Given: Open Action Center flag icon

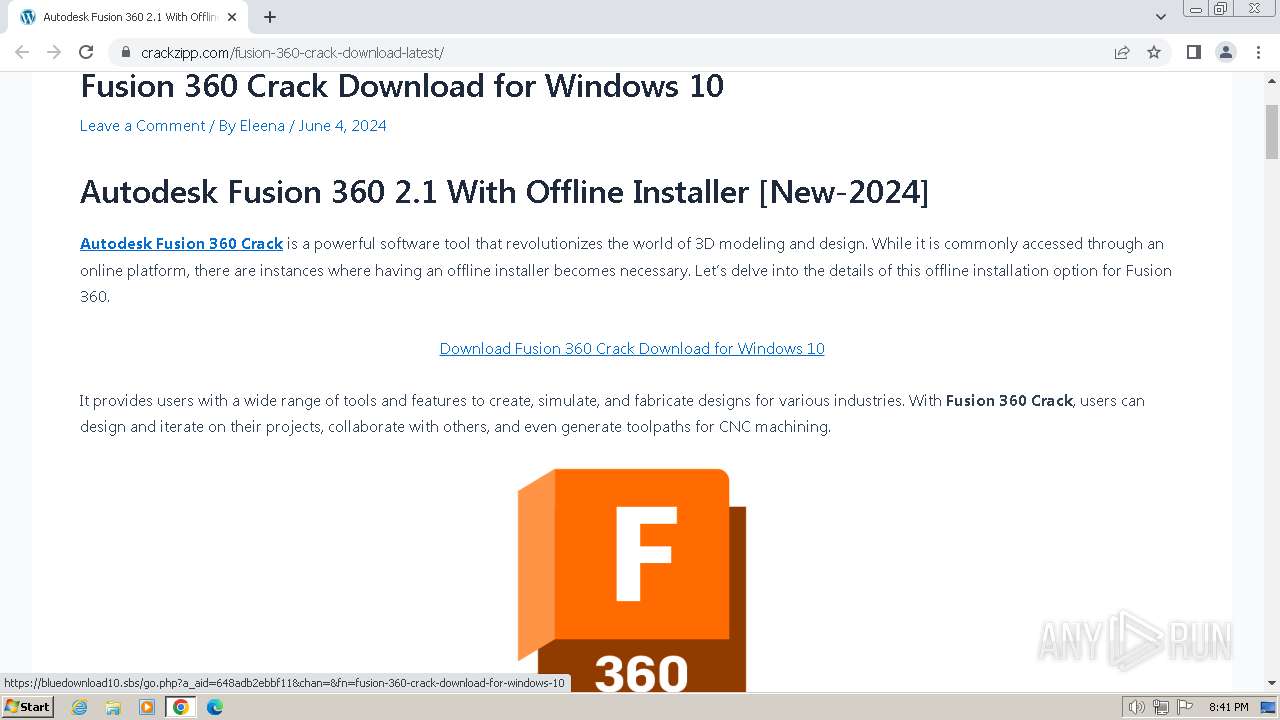Looking at the screenshot, I should pos(1184,707).
